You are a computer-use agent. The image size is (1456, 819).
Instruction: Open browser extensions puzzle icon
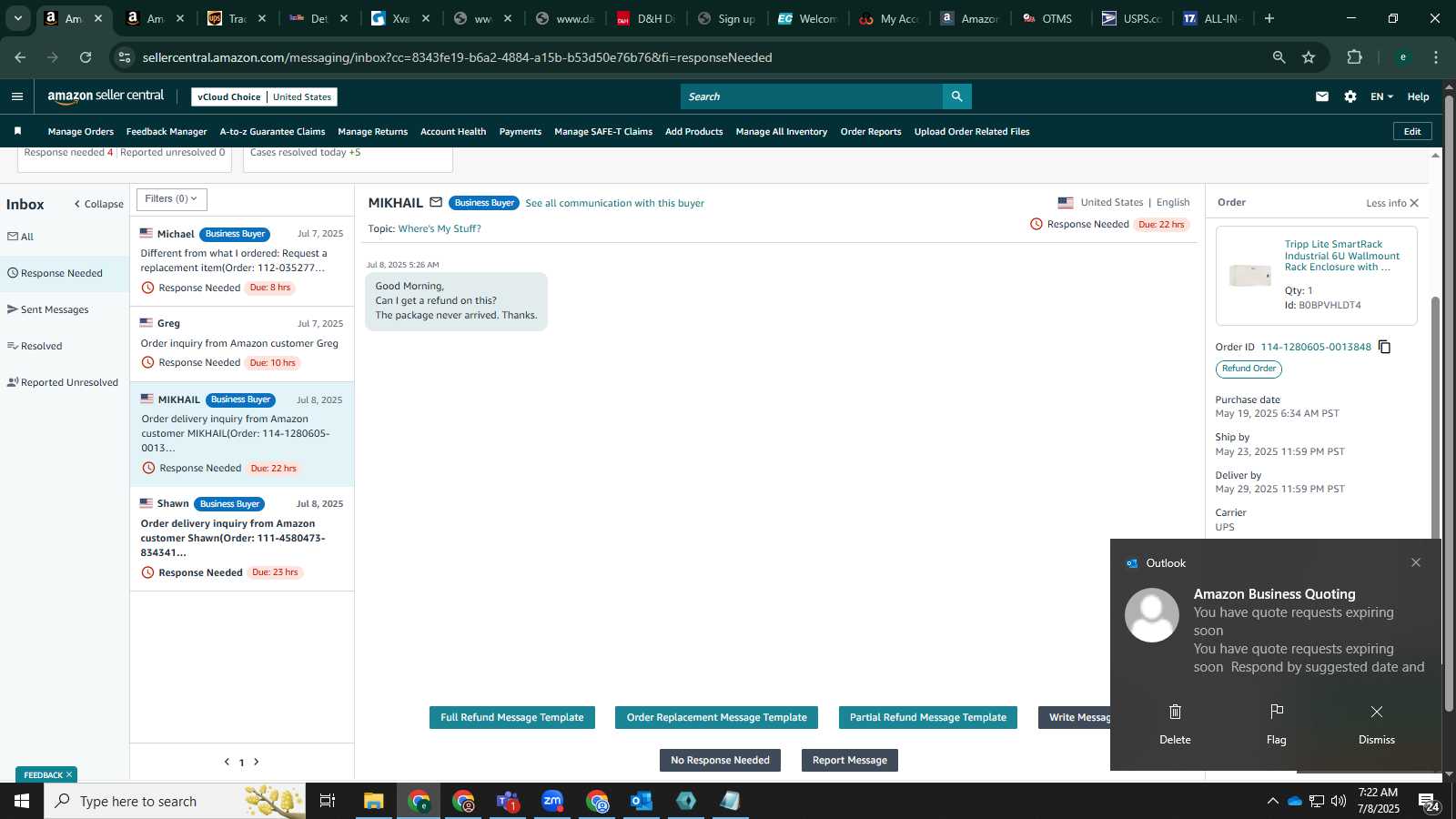point(1354,57)
